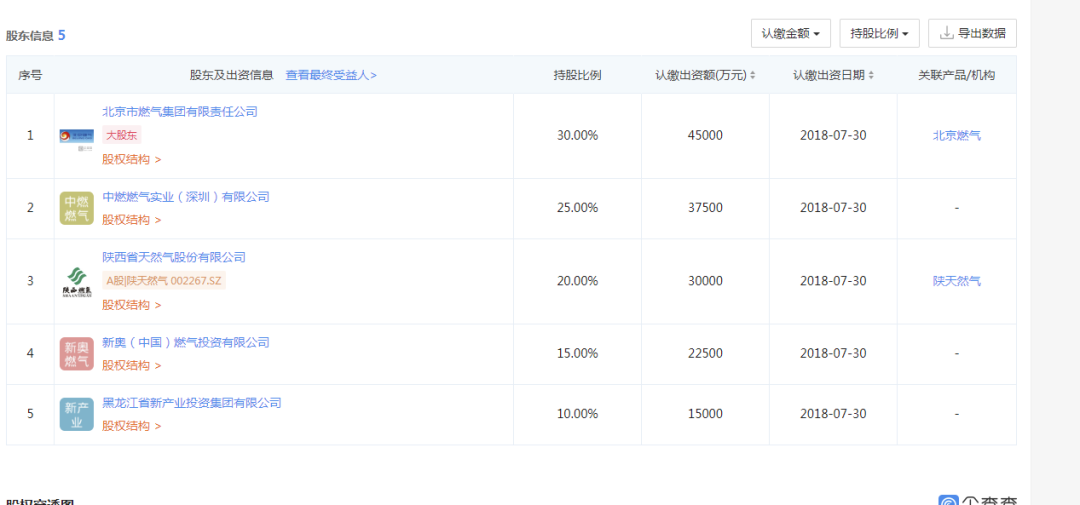The width and height of the screenshot is (1080, 505).
Task: Click the 中燃燃气 logo icon
Action: point(76,209)
